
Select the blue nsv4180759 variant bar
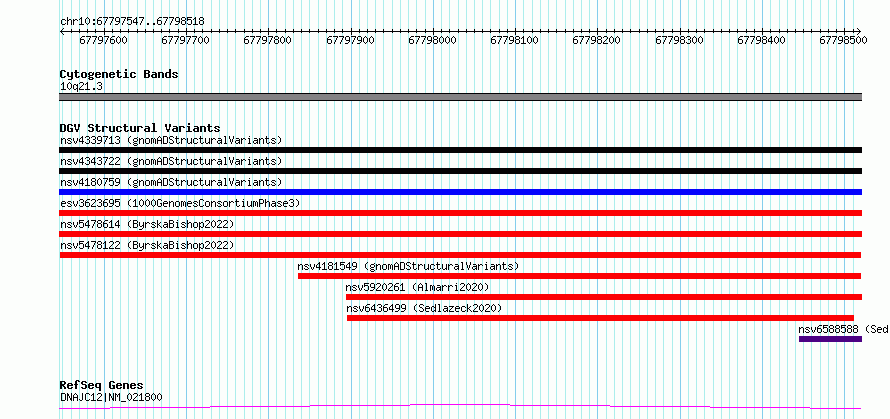pyautogui.click(x=460, y=192)
